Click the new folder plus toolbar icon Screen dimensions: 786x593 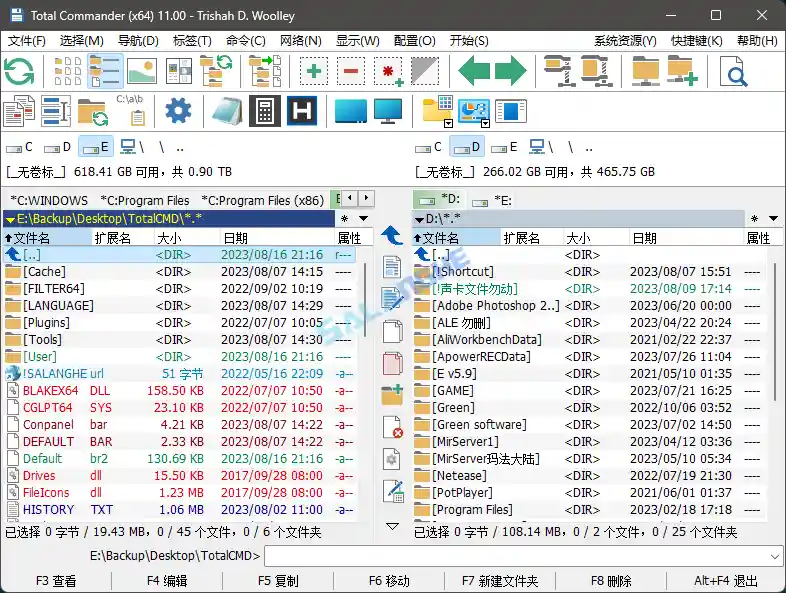pyautogui.click(x=682, y=71)
